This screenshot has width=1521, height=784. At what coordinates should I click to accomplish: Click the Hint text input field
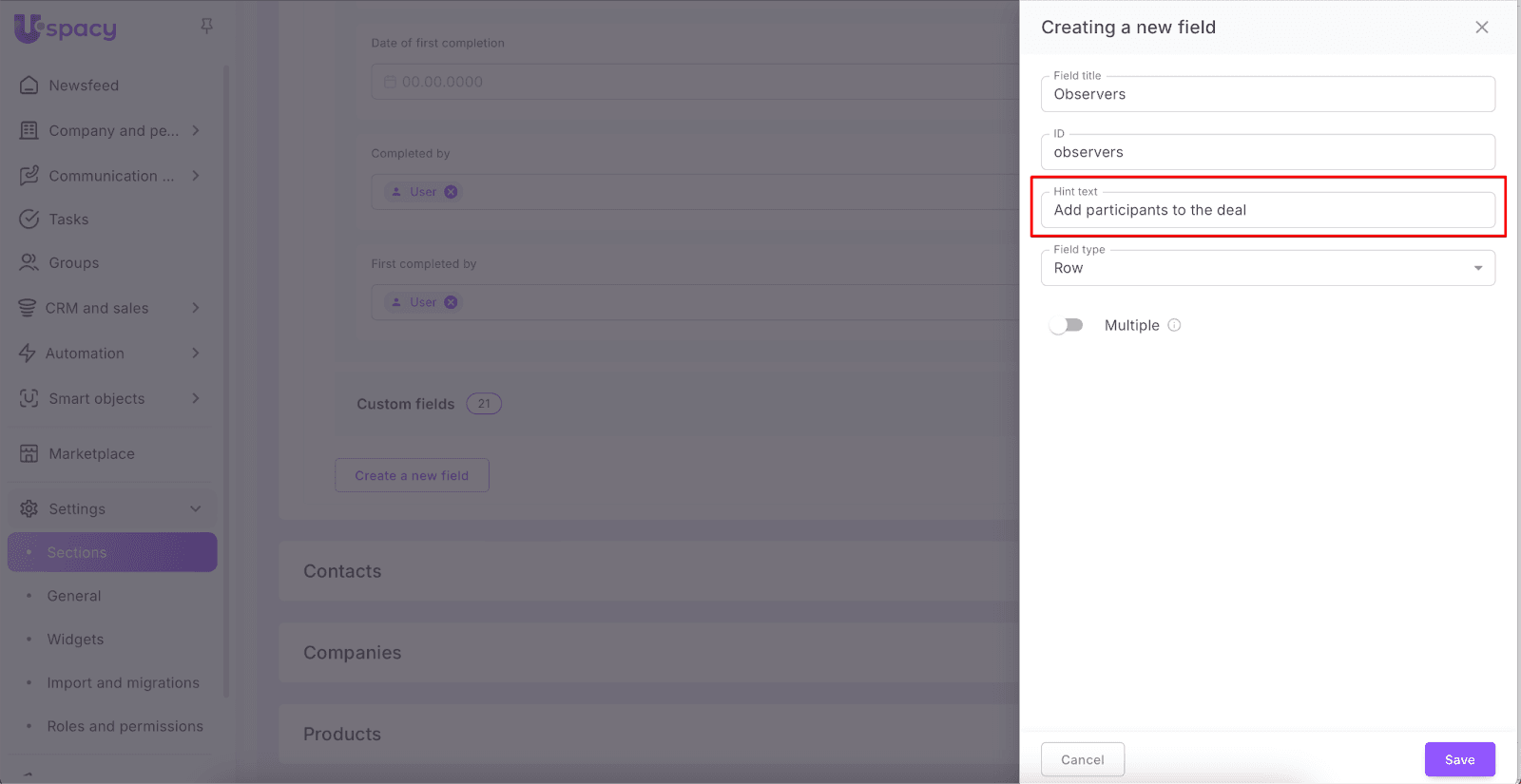point(1267,210)
